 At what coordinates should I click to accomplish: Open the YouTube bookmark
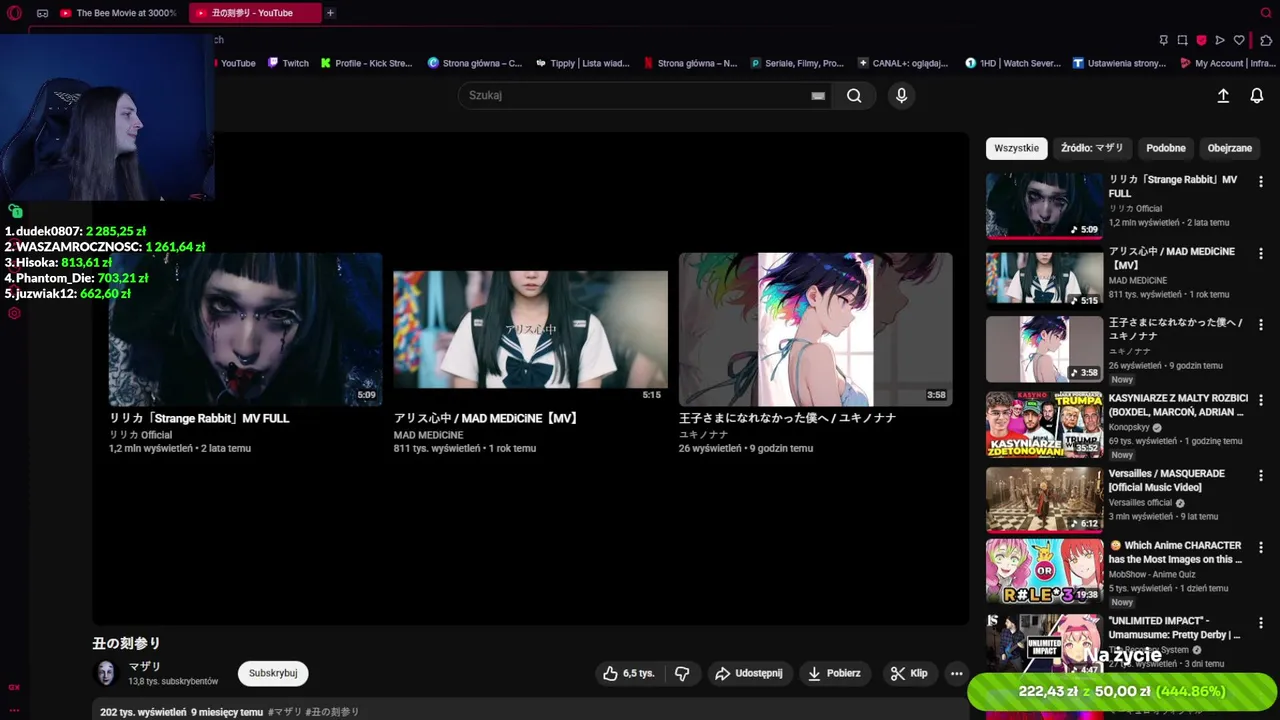pyautogui.click(x=235, y=63)
